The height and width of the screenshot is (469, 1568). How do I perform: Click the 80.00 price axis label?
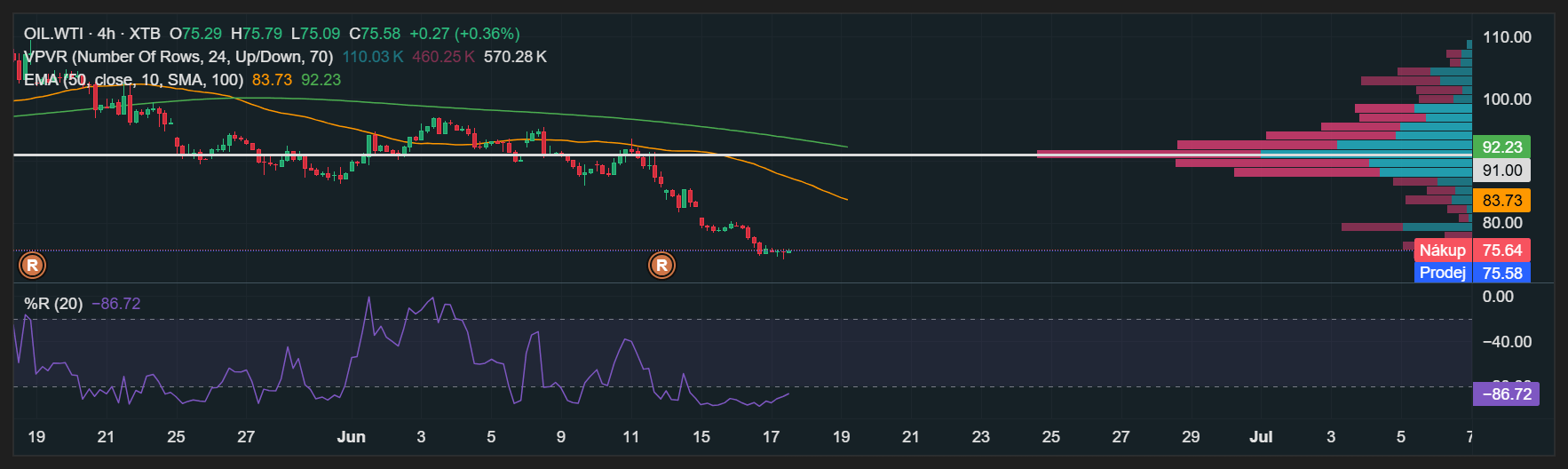coord(1502,223)
